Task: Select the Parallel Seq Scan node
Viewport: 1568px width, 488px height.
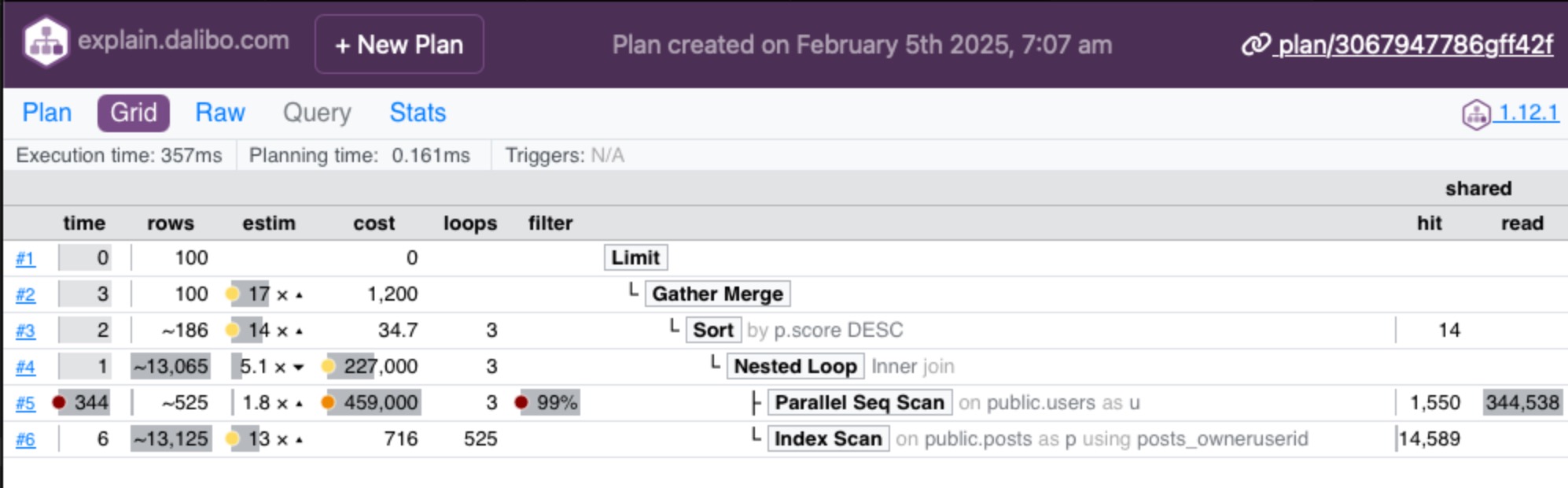Action: [859, 402]
